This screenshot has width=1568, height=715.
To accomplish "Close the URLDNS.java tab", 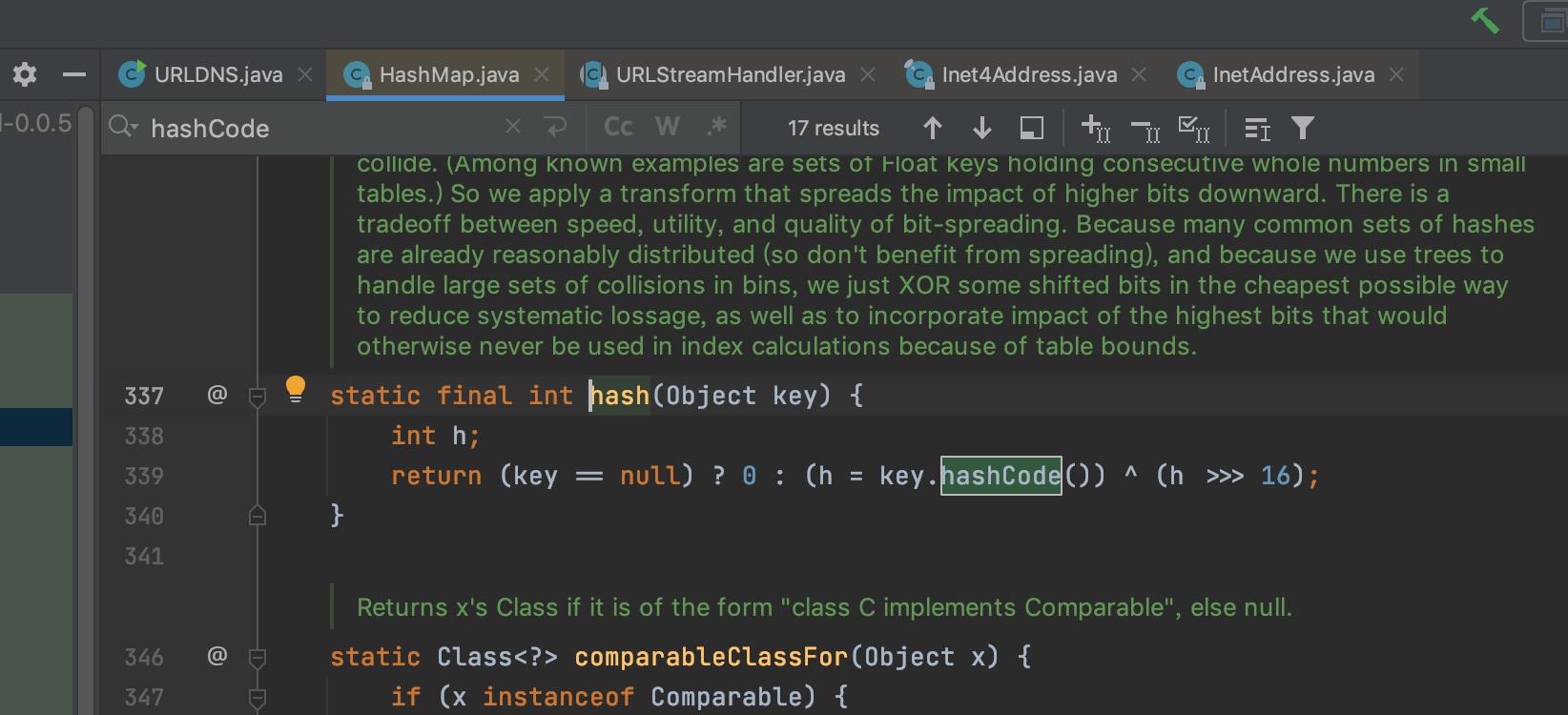I will pos(305,74).
